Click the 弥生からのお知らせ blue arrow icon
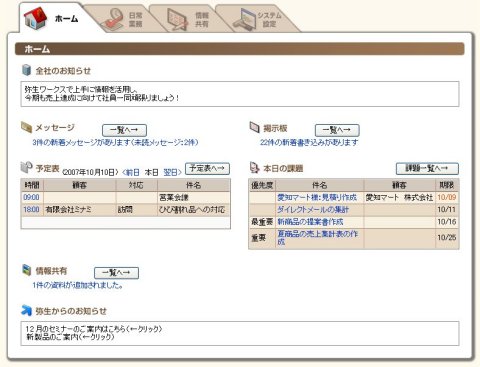The height and width of the screenshot is (367, 480). coord(26,310)
